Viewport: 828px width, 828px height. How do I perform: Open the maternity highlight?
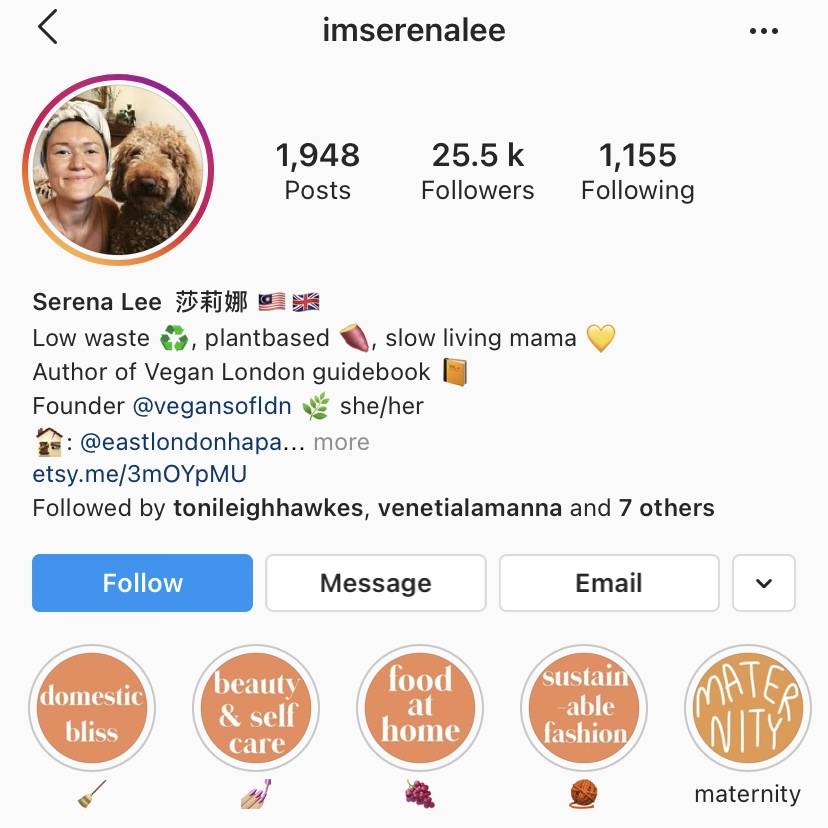pyautogui.click(x=748, y=708)
